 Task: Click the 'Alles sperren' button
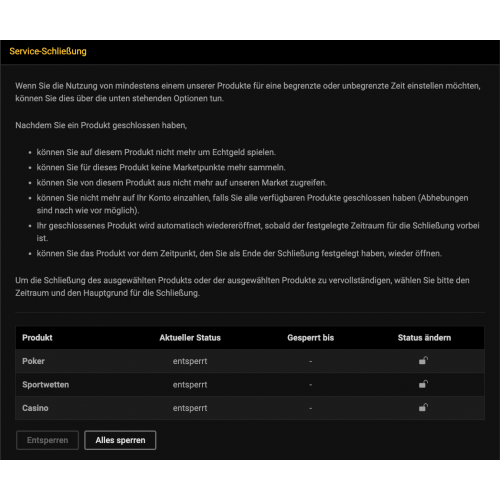(x=120, y=440)
